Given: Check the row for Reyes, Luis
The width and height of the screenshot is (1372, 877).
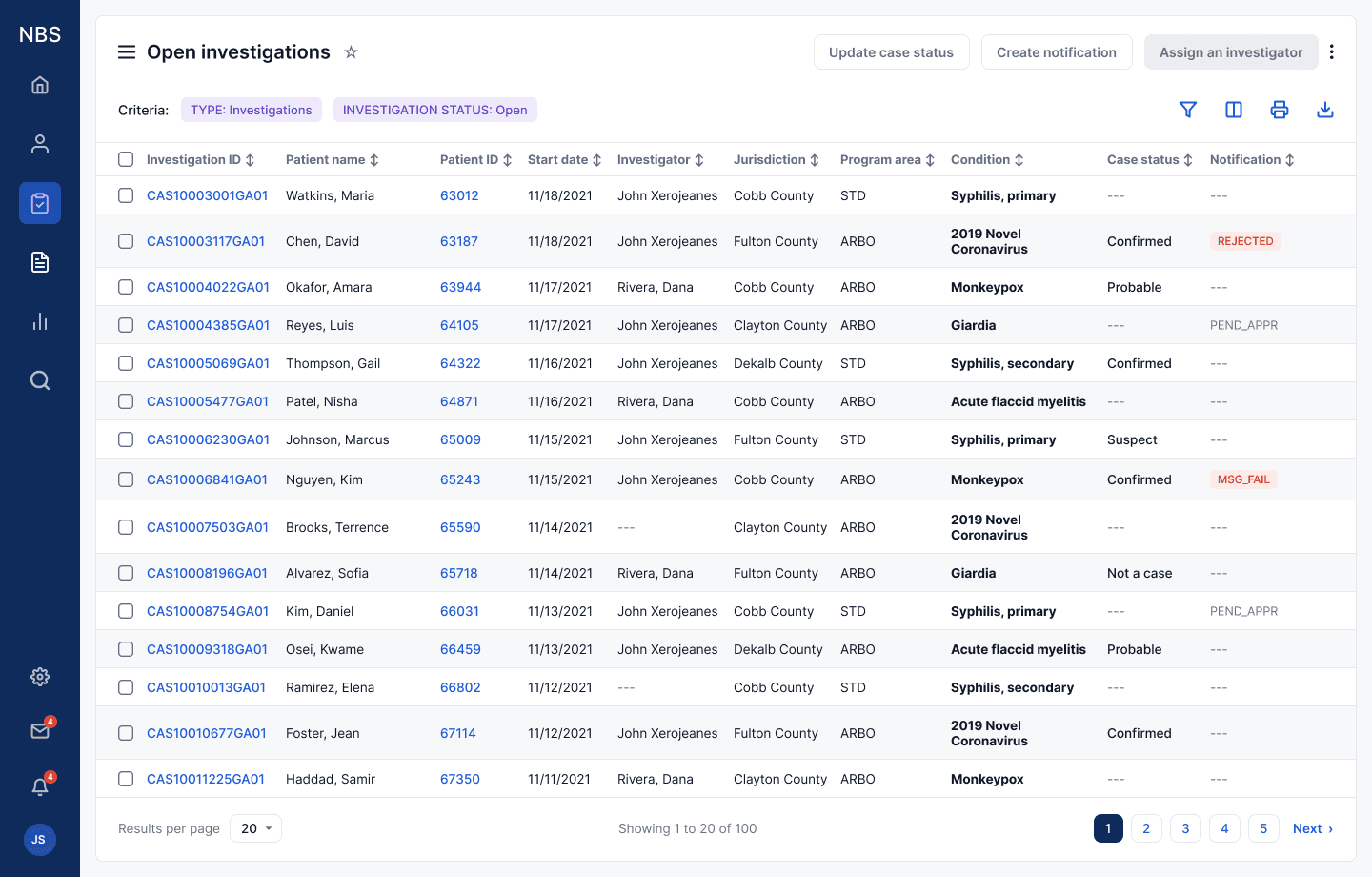Looking at the screenshot, I should (x=126, y=325).
